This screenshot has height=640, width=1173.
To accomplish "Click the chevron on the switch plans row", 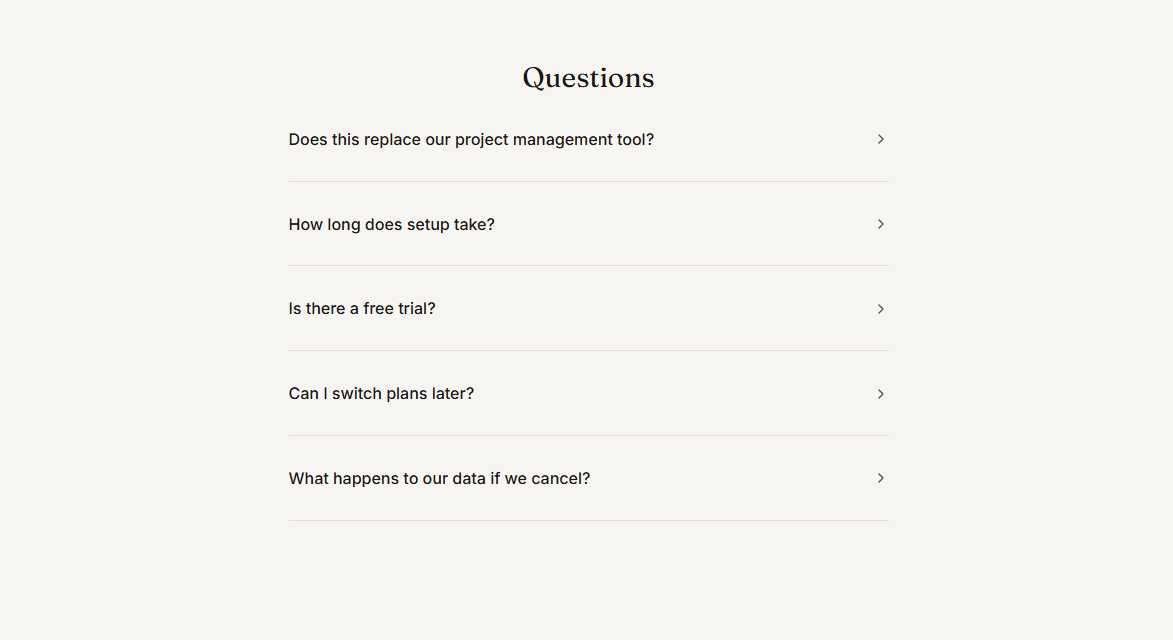I will tap(880, 394).
